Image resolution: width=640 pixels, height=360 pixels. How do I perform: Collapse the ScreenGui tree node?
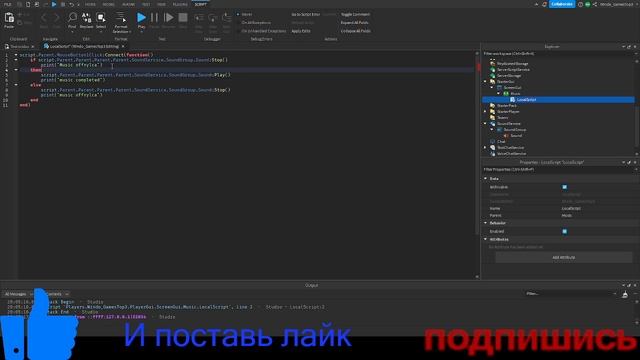coord(492,87)
